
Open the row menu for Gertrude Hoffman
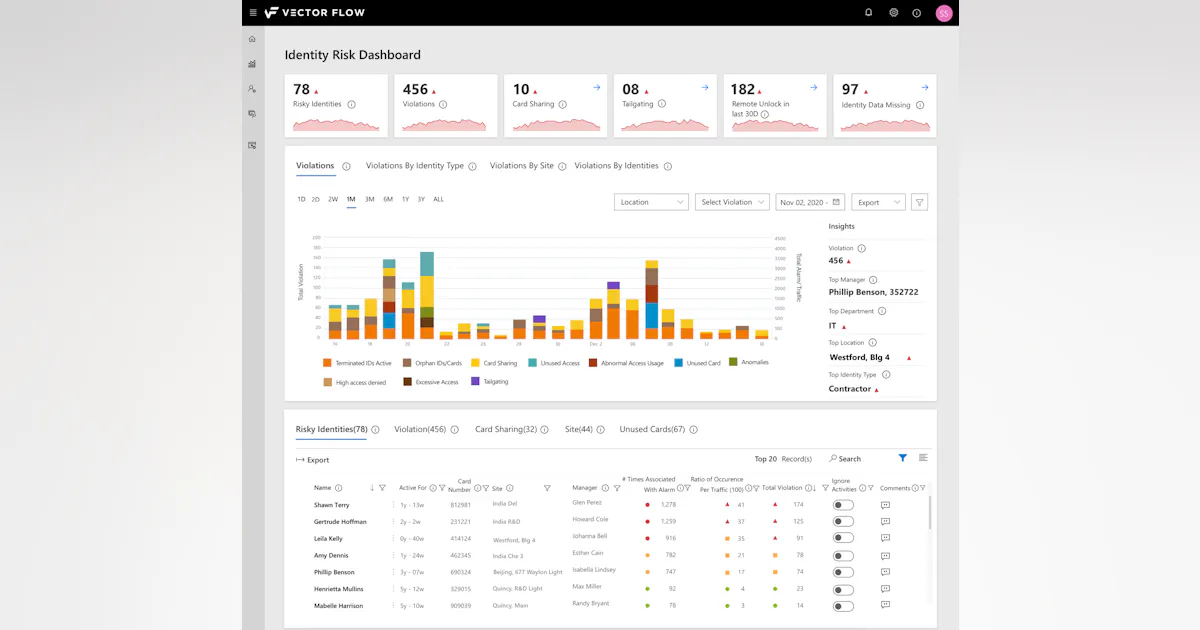[x=393, y=521]
